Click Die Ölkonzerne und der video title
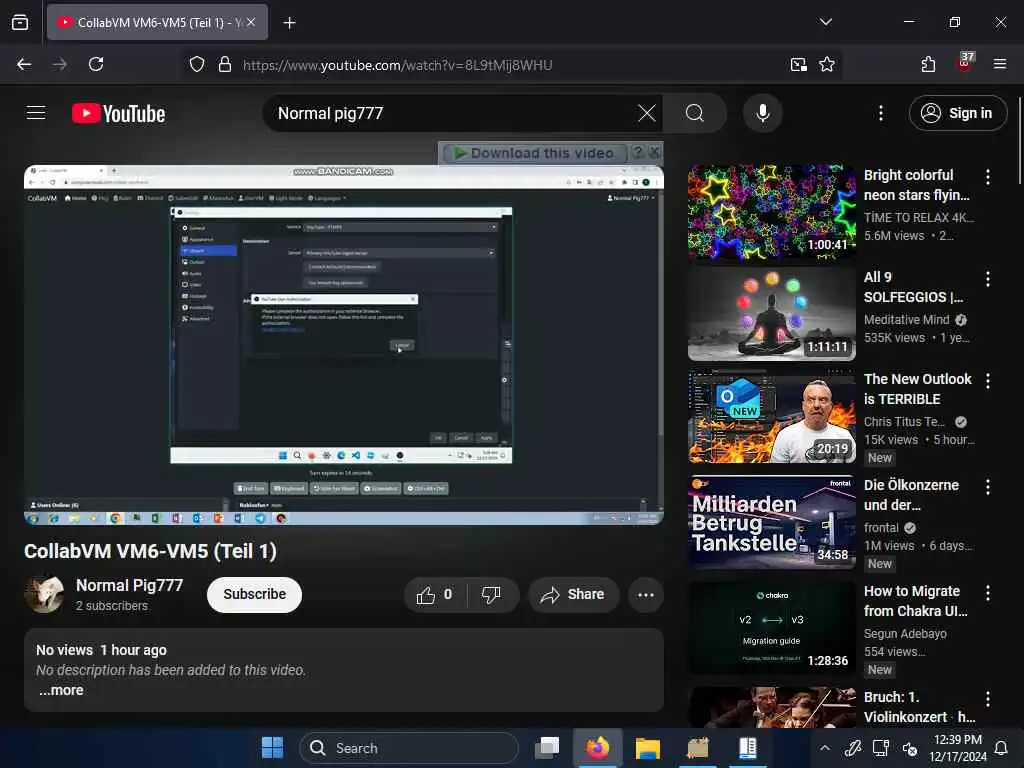This screenshot has height=768, width=1024. coord(911,495)
